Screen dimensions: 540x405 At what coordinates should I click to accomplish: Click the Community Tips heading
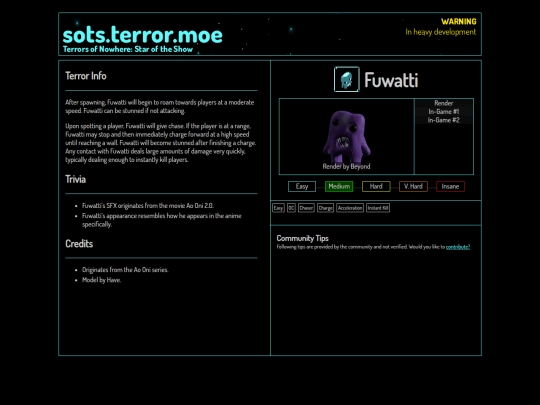[302, 238]
